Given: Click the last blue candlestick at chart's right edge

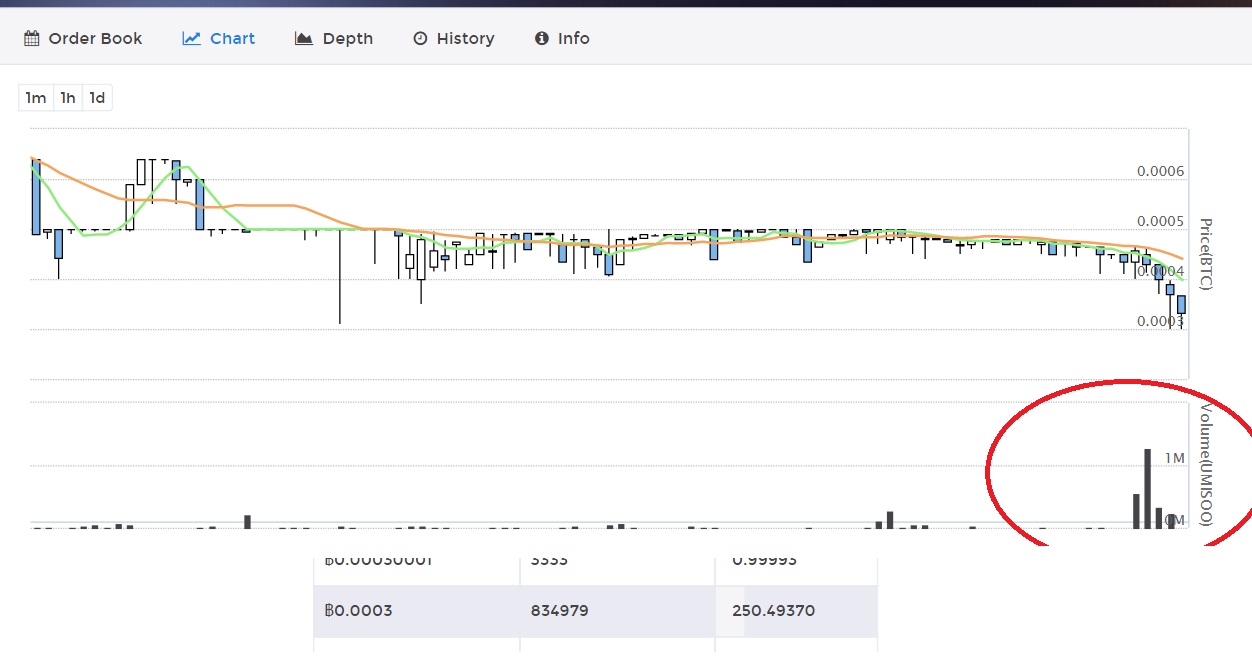Looking at the screenshot, I should pyautogui.click(x=1181, y=305).
